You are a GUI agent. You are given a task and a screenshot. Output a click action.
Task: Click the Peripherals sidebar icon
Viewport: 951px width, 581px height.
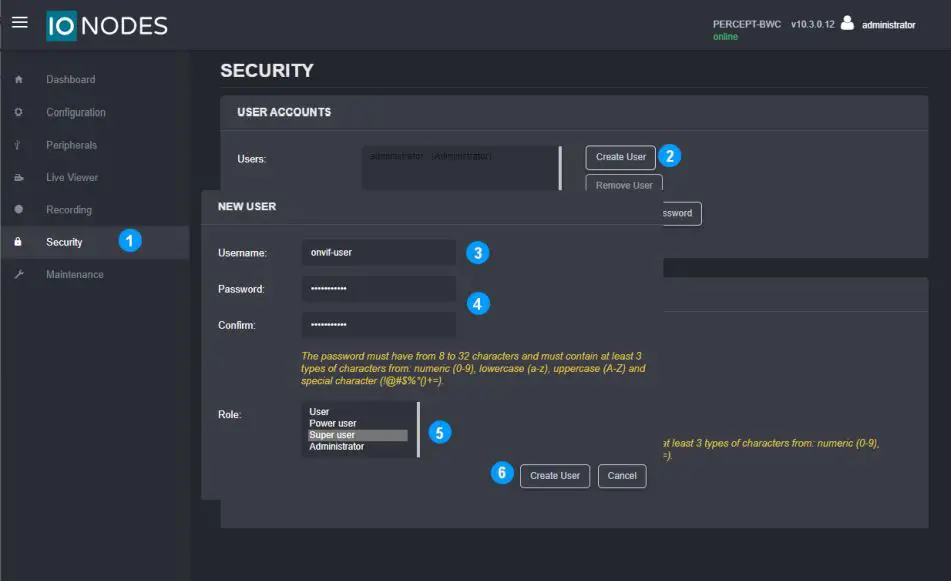click(18, 145)
